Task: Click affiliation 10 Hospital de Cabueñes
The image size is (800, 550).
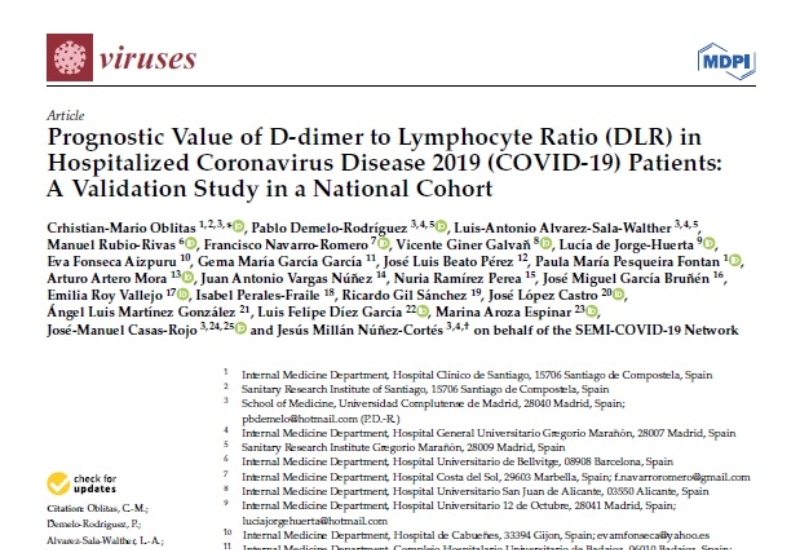Action: (417, 535)
